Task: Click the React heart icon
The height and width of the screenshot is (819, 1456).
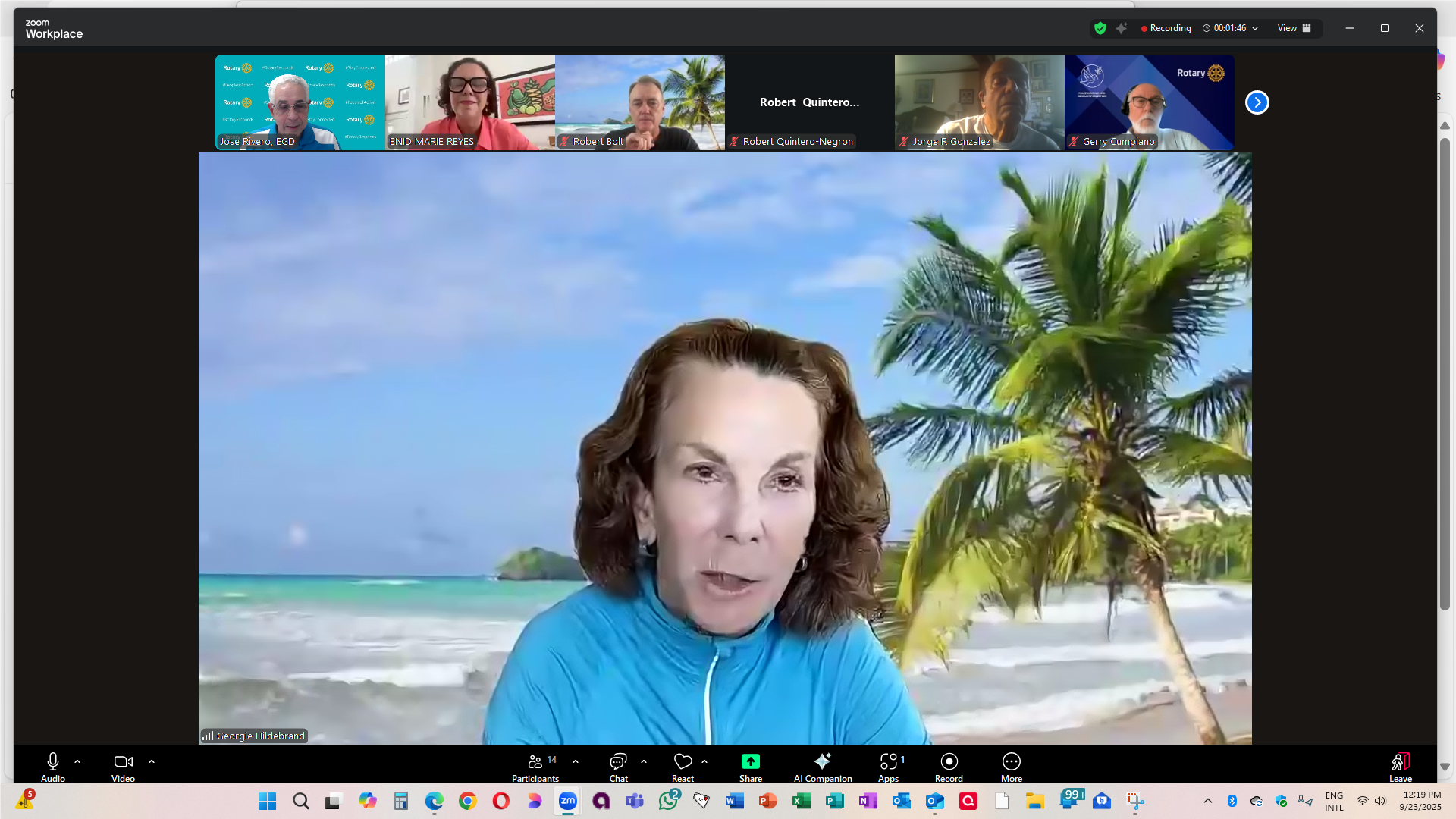Action: 682,761
